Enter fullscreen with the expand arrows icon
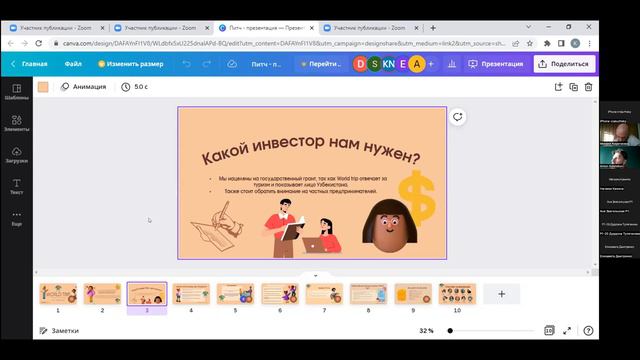Screen dimensions: 640x360 point(567,331)
